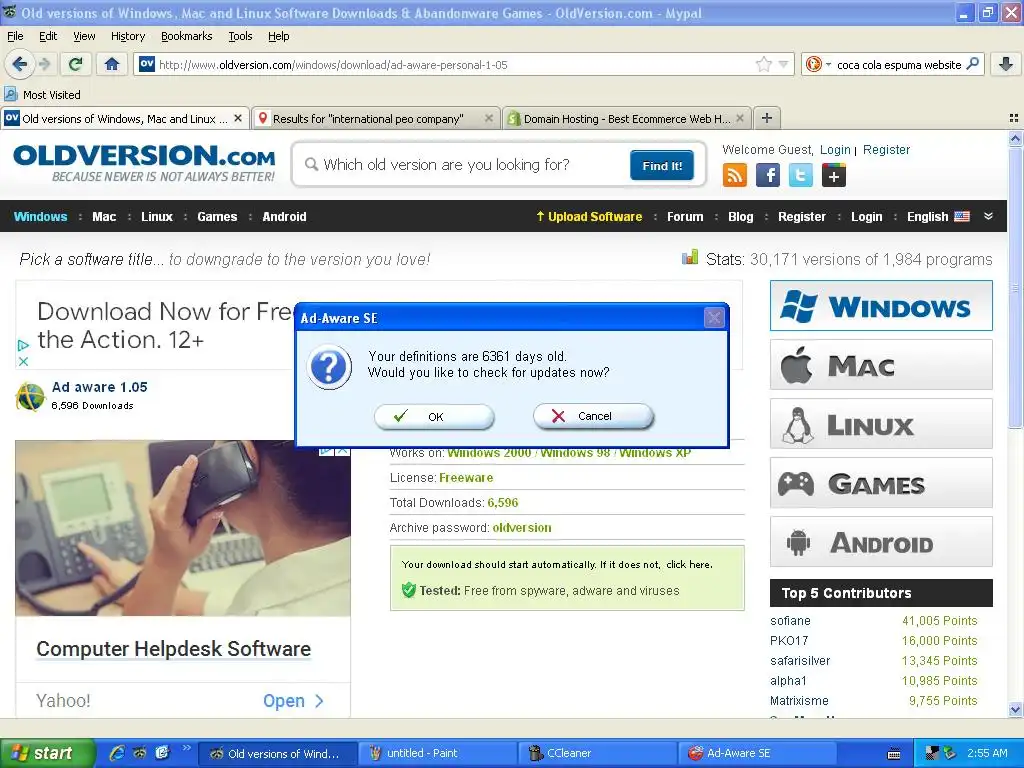1024x768 pixels.
Task: Click the stats bar chart icon
Action: pyautogui.click(x=690, y=257)
